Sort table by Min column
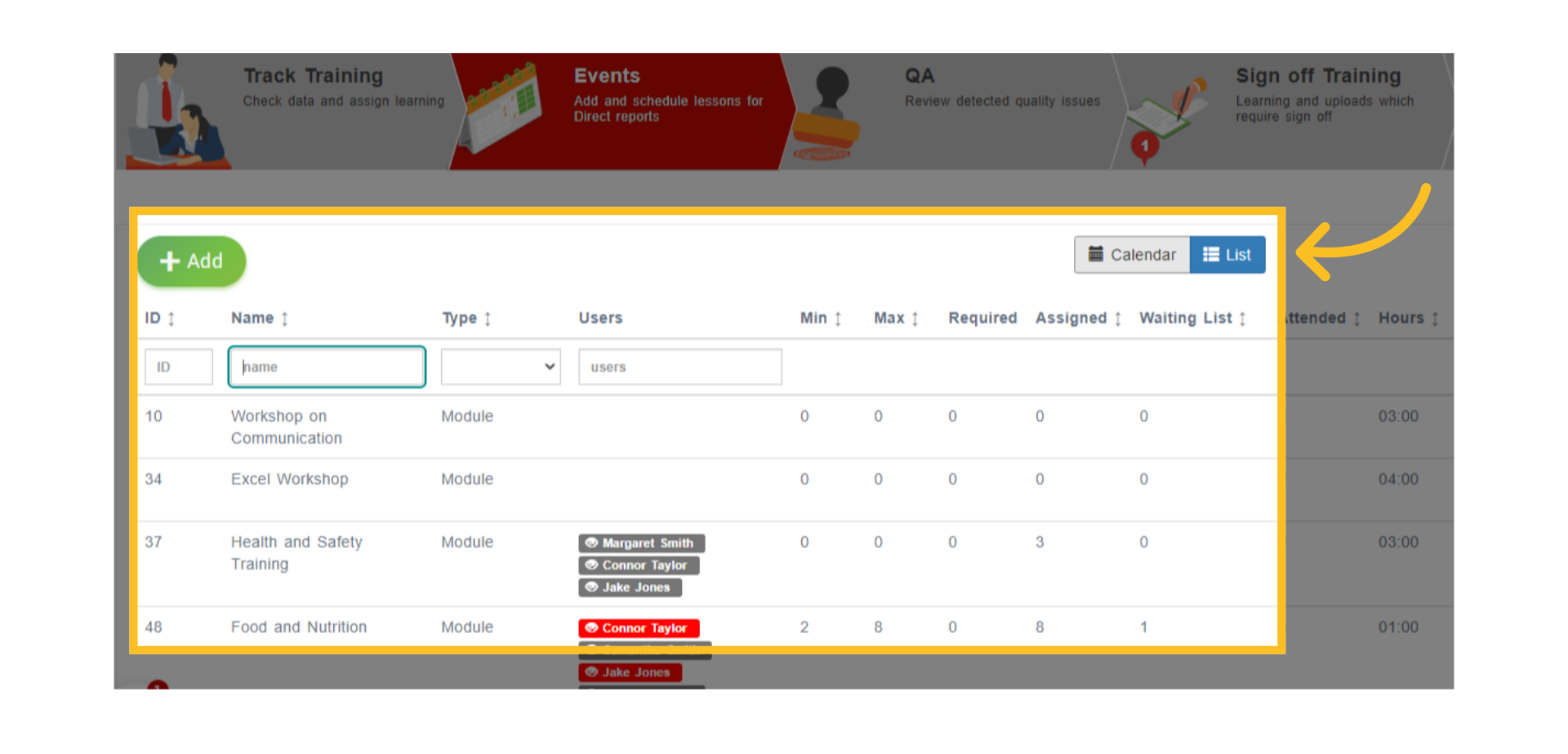 click(821, 318)
